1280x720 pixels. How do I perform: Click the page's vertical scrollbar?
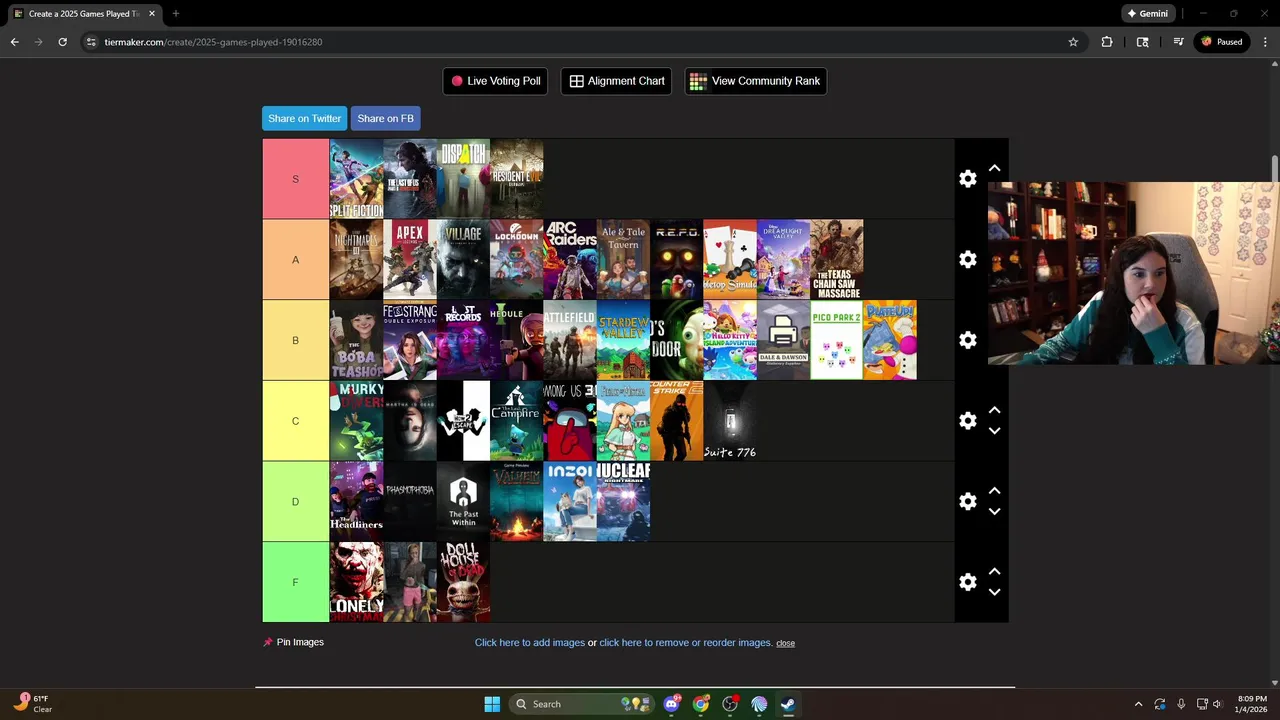(x=1274, y=170)
